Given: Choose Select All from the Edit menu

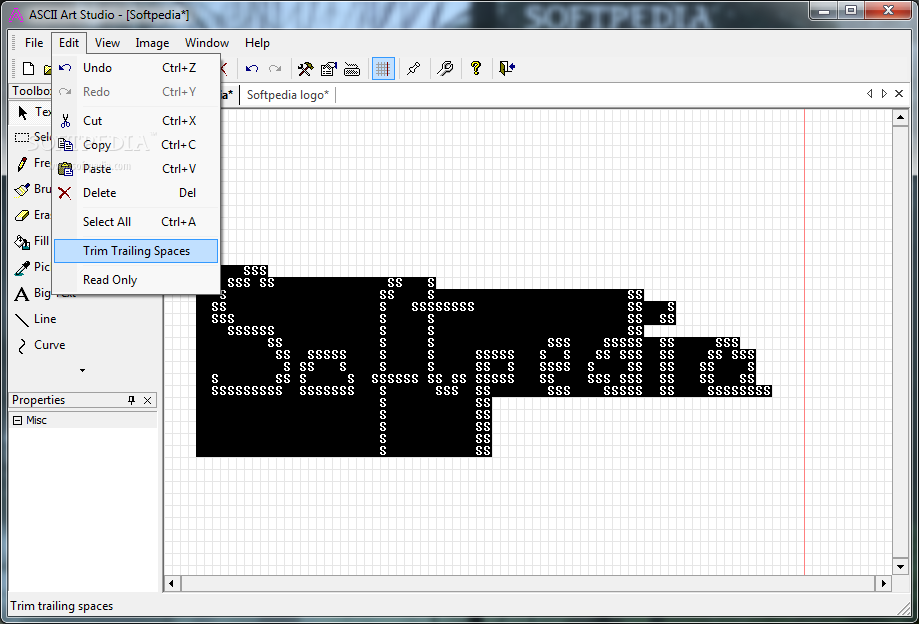Looking at the screenshot, I should pos(136,222).
